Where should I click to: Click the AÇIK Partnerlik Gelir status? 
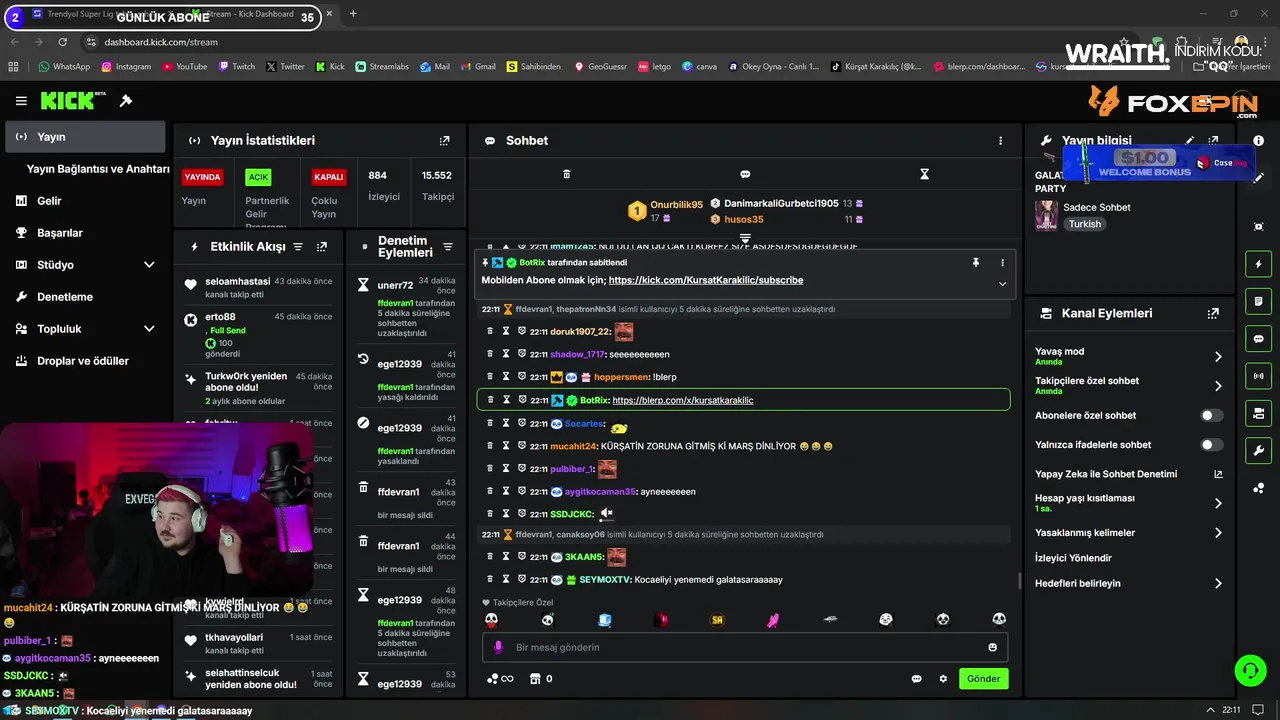pyautogui.click(x=258, y=177)
